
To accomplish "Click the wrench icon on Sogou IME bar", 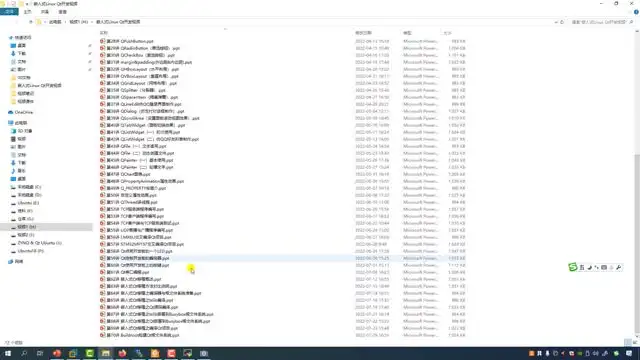I will click(619, 267).
